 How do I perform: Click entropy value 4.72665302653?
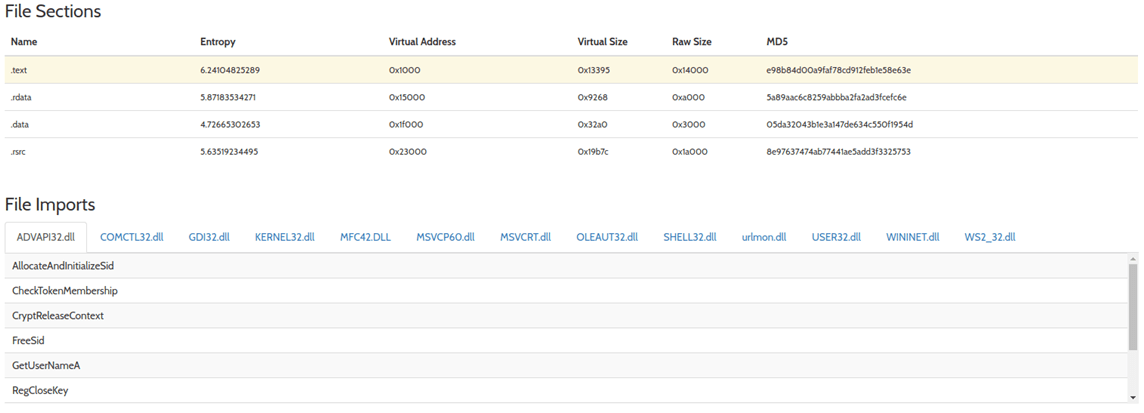point(230,125)
